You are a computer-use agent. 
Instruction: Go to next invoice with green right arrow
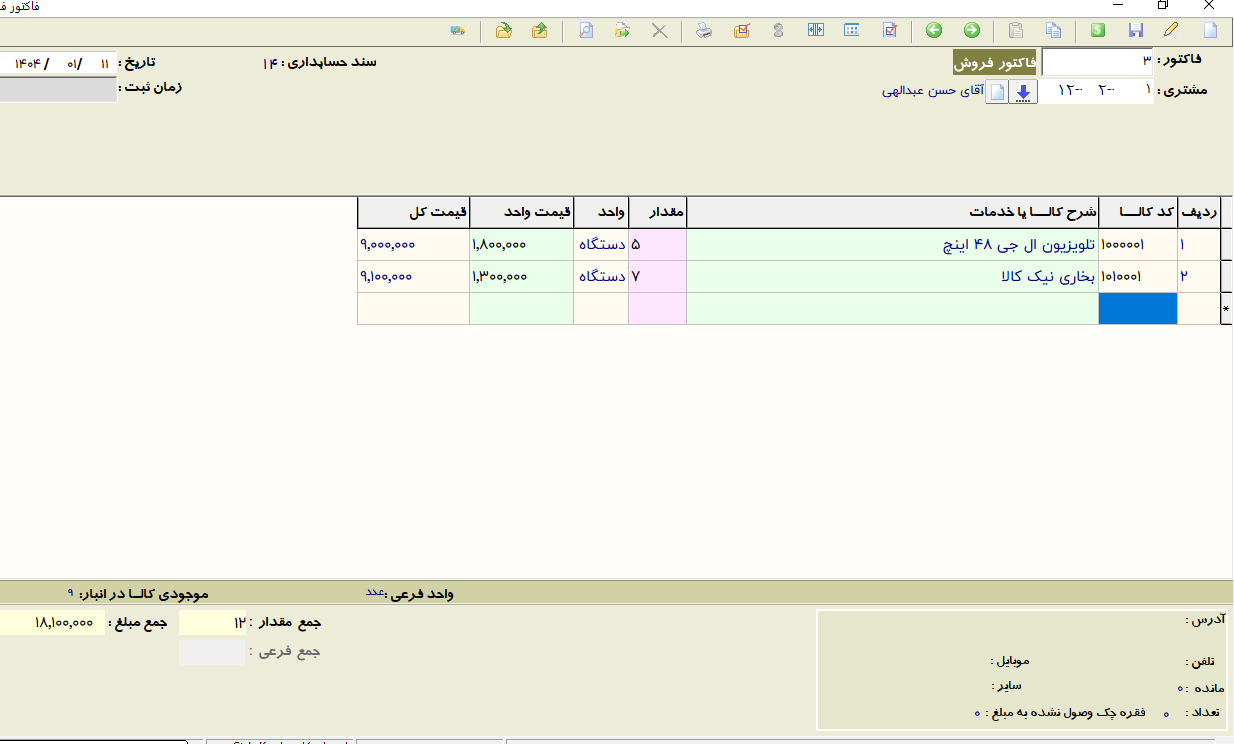[971, 31]
